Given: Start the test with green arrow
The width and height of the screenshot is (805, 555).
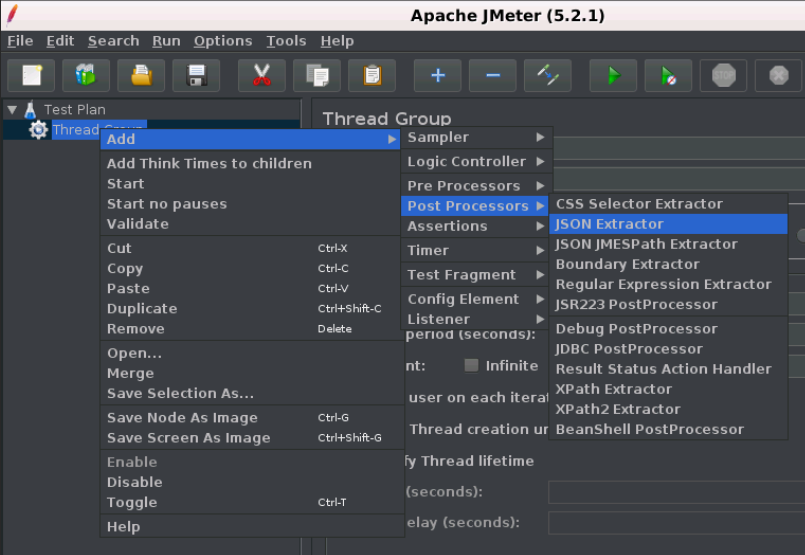Looking at the screenshot, I should [614, 75].
